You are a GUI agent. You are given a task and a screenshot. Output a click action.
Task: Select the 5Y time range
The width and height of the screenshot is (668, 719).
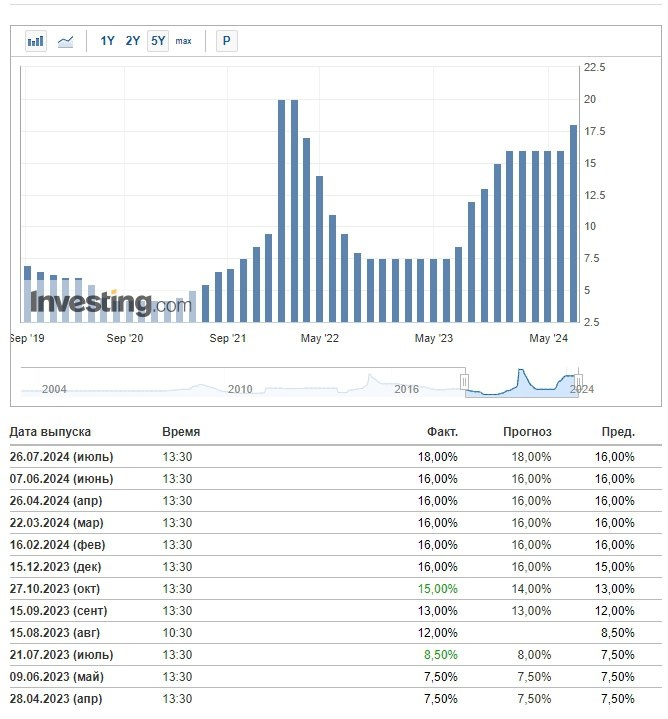pyautogui.click(x=158, y=41)
